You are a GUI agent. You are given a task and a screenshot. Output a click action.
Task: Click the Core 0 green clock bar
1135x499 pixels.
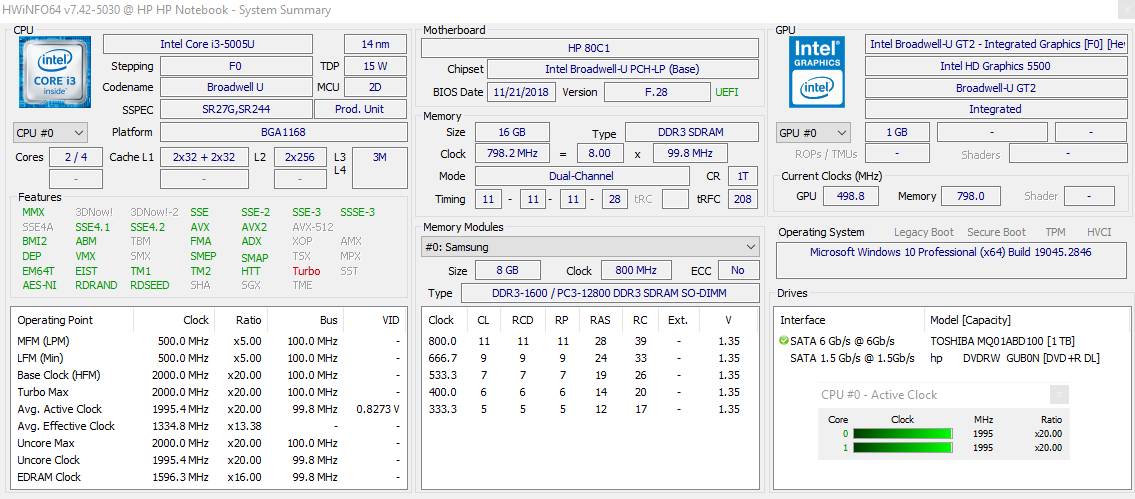903,434
